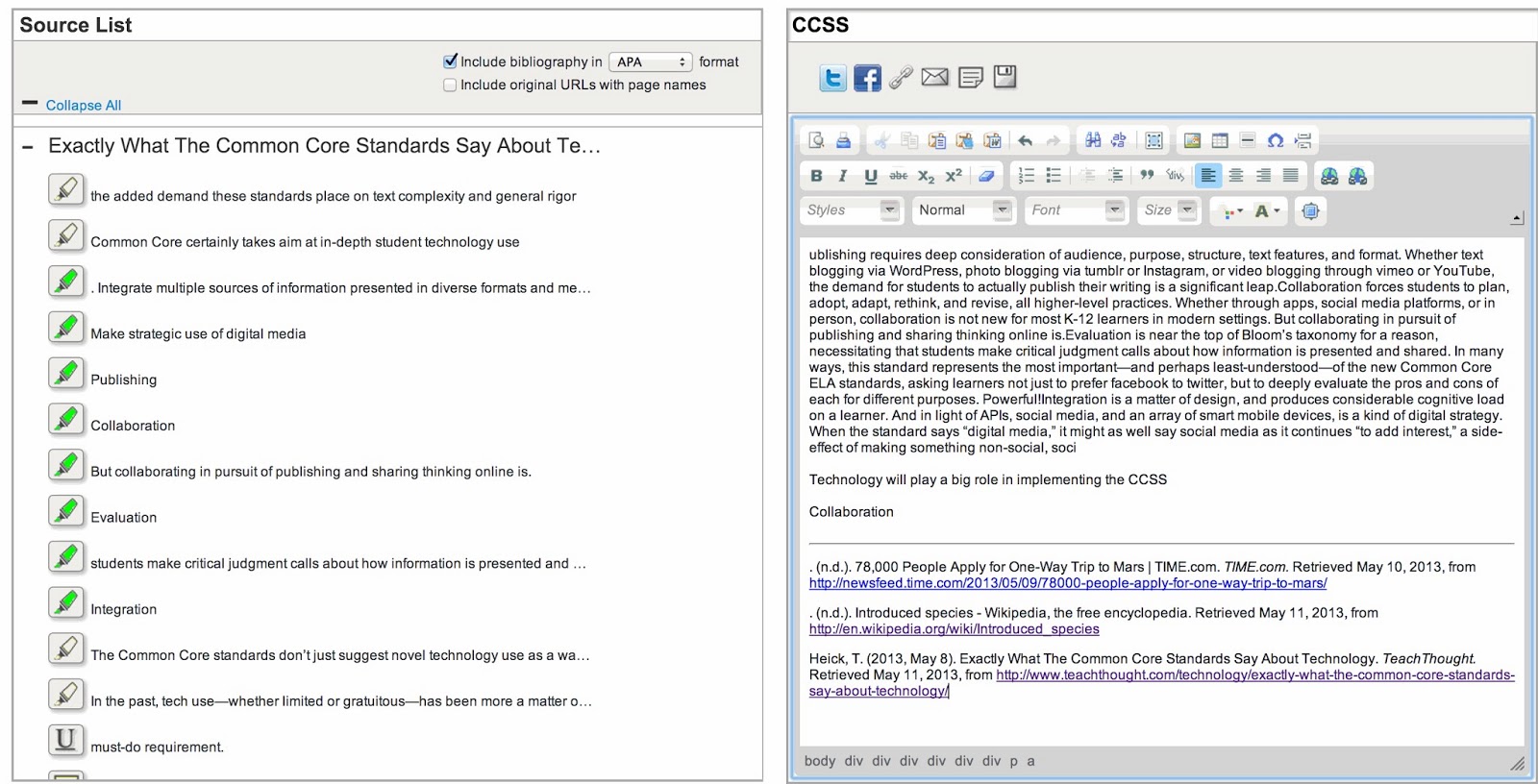
Task: Collapse the 'Exactly What The Common Core Standards' source
Action: coord(28,147)
